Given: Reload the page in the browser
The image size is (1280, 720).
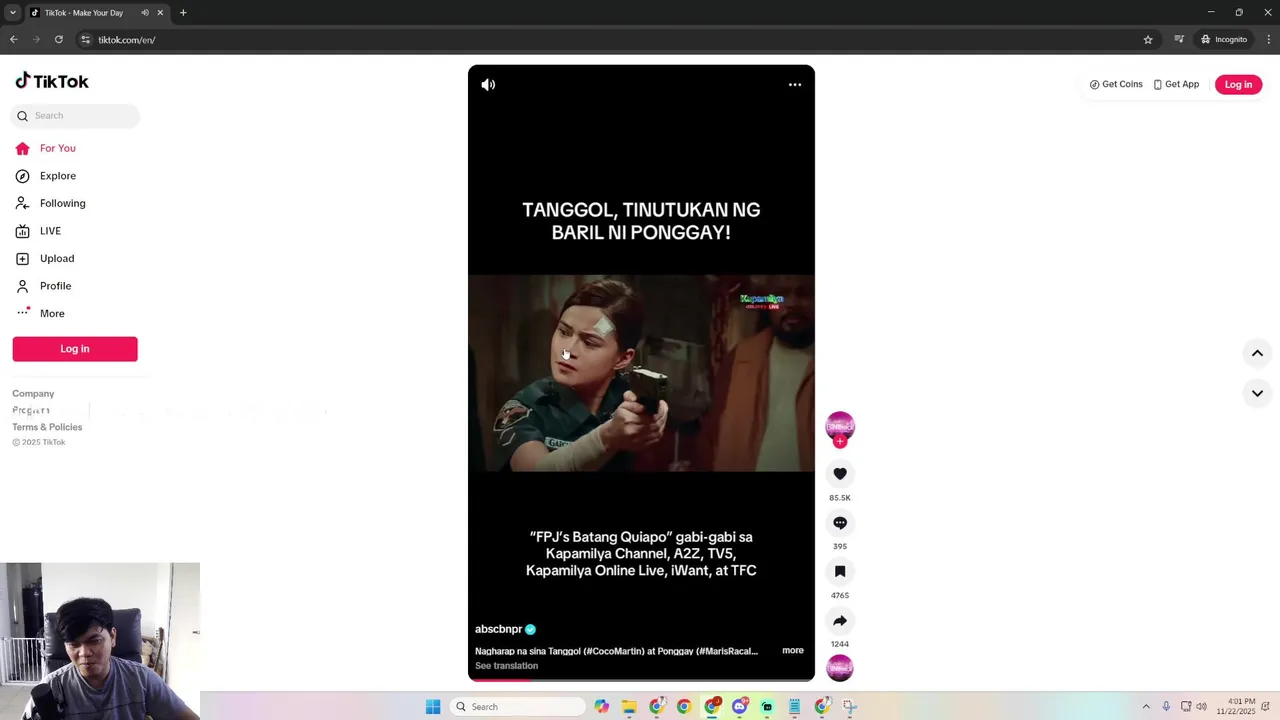Looking at the screenshot, I should 59,40.
